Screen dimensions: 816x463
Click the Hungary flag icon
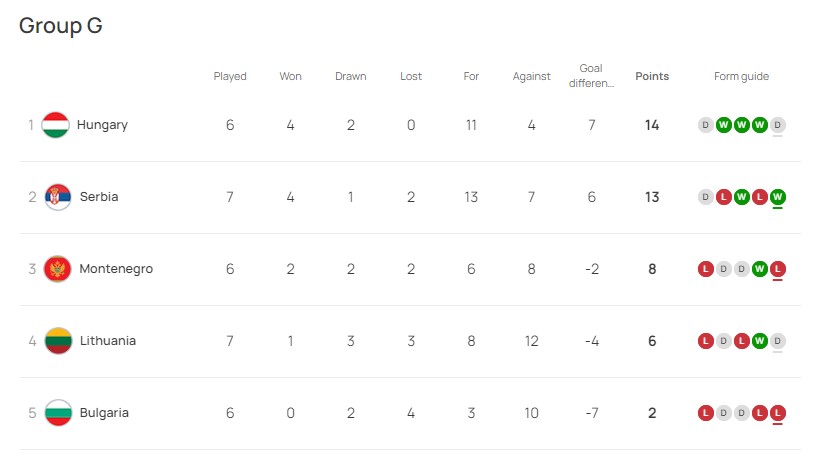(x=56, y=125)
